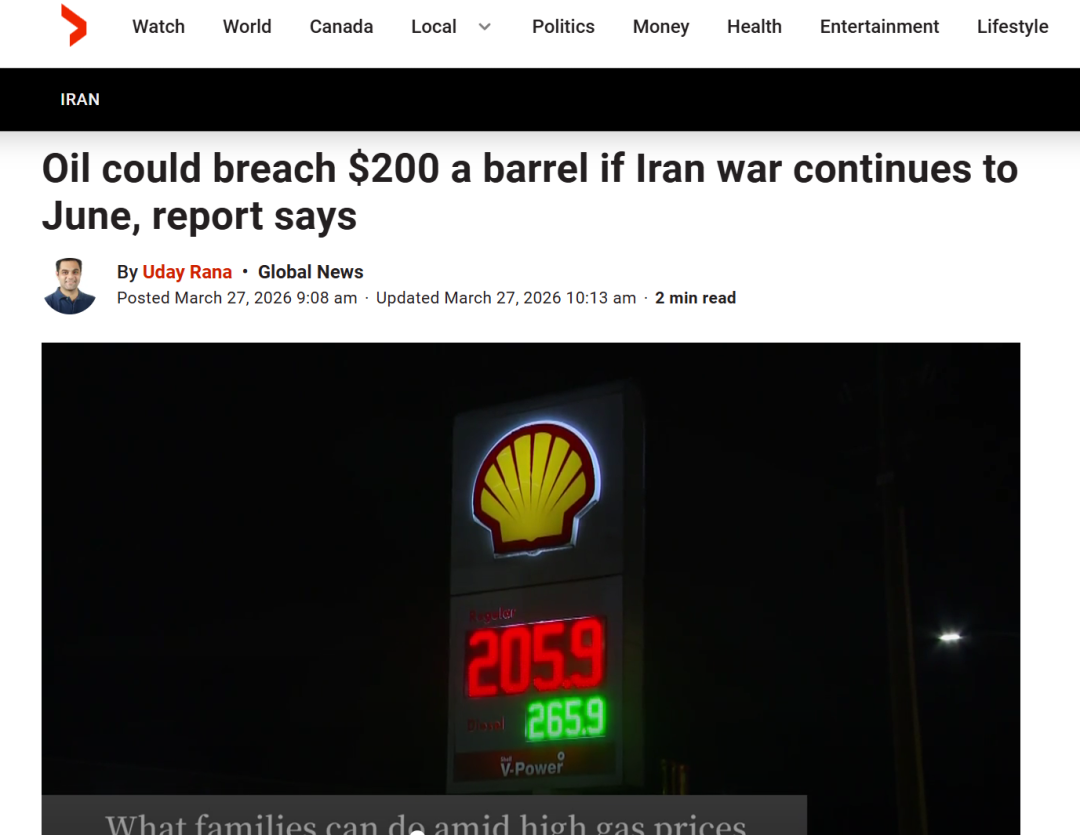This screenshot has width=1080, height=835.
Task: Navigate to the Politics section
Action: coord(563,27)
